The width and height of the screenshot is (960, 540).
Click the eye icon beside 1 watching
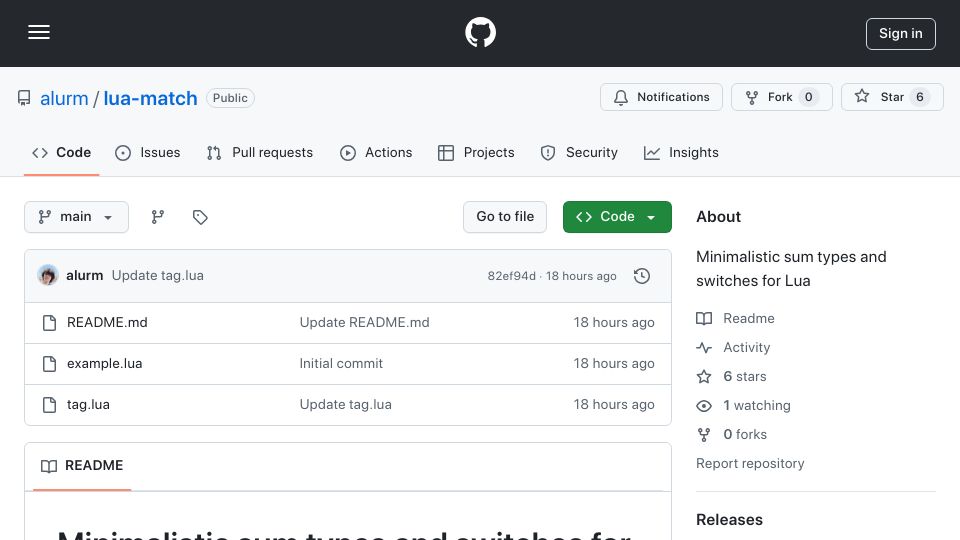704,406
